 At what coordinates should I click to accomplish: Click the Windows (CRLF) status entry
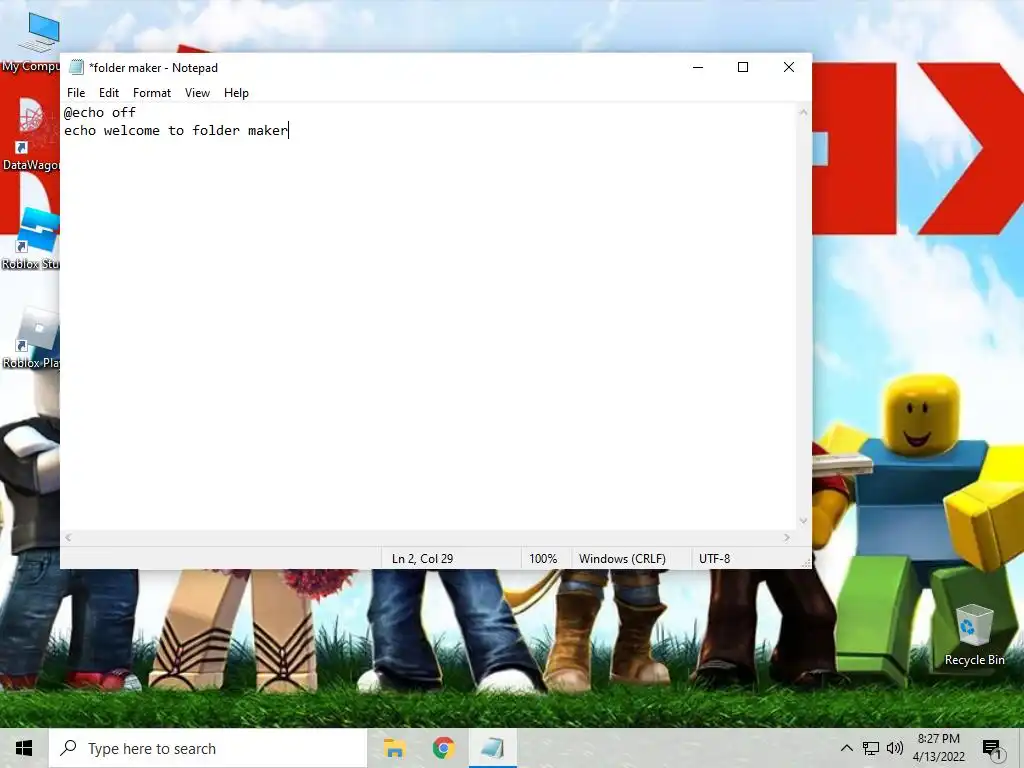click(622, 559)
